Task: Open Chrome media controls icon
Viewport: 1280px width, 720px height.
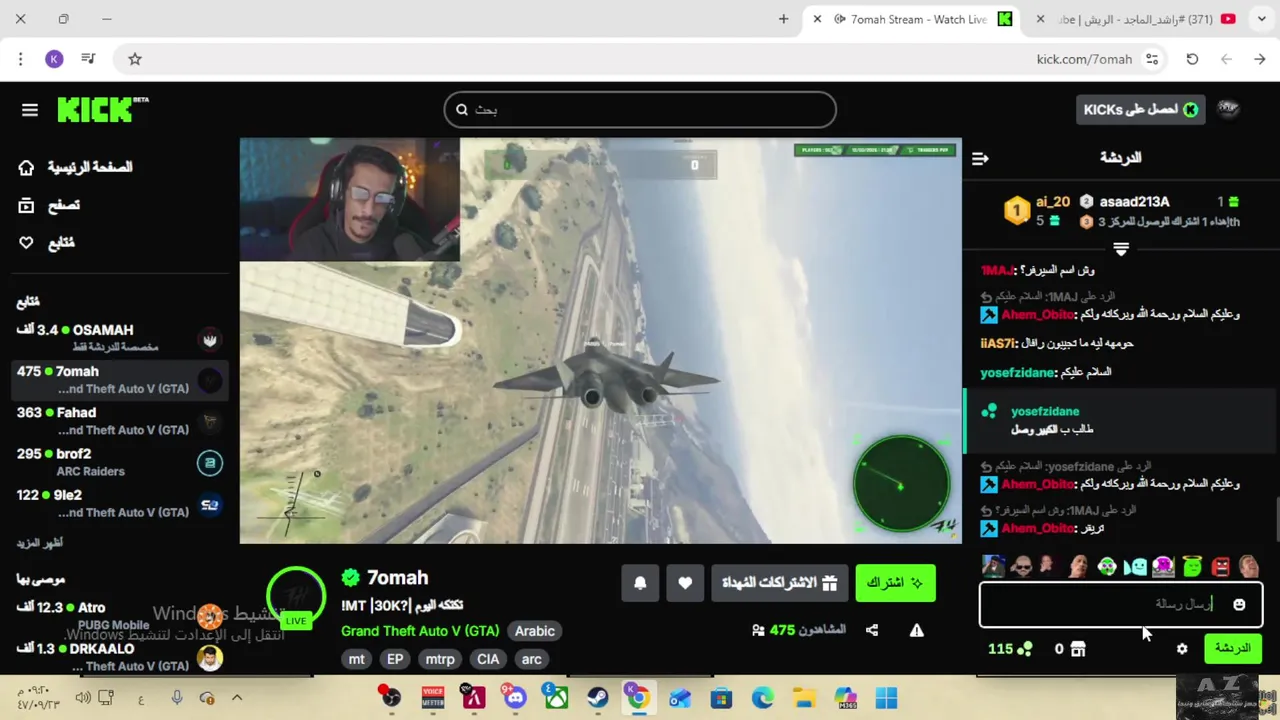Action: coord(88,59)
